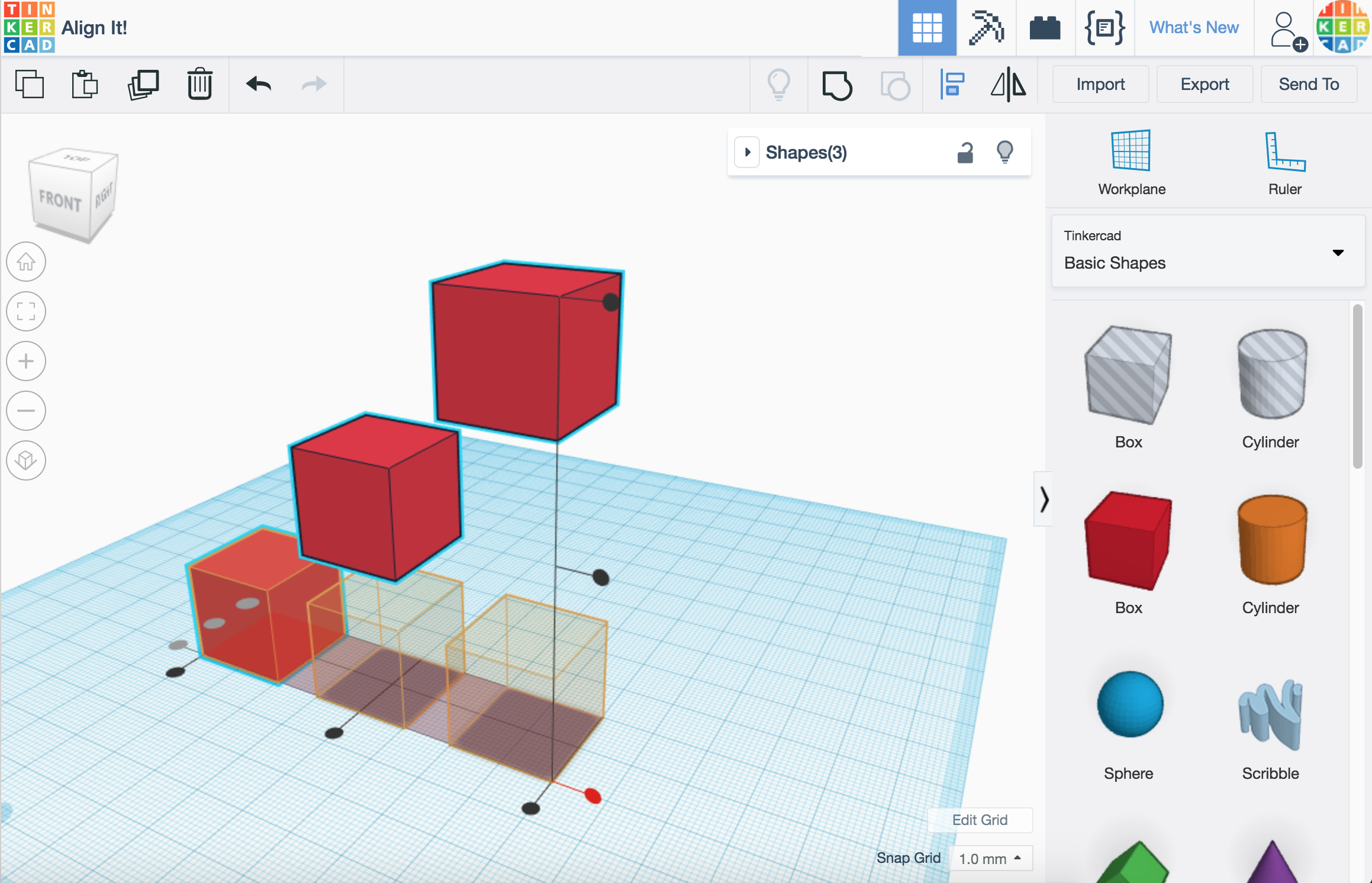Click the Duplicate icon

click(143, 84)
